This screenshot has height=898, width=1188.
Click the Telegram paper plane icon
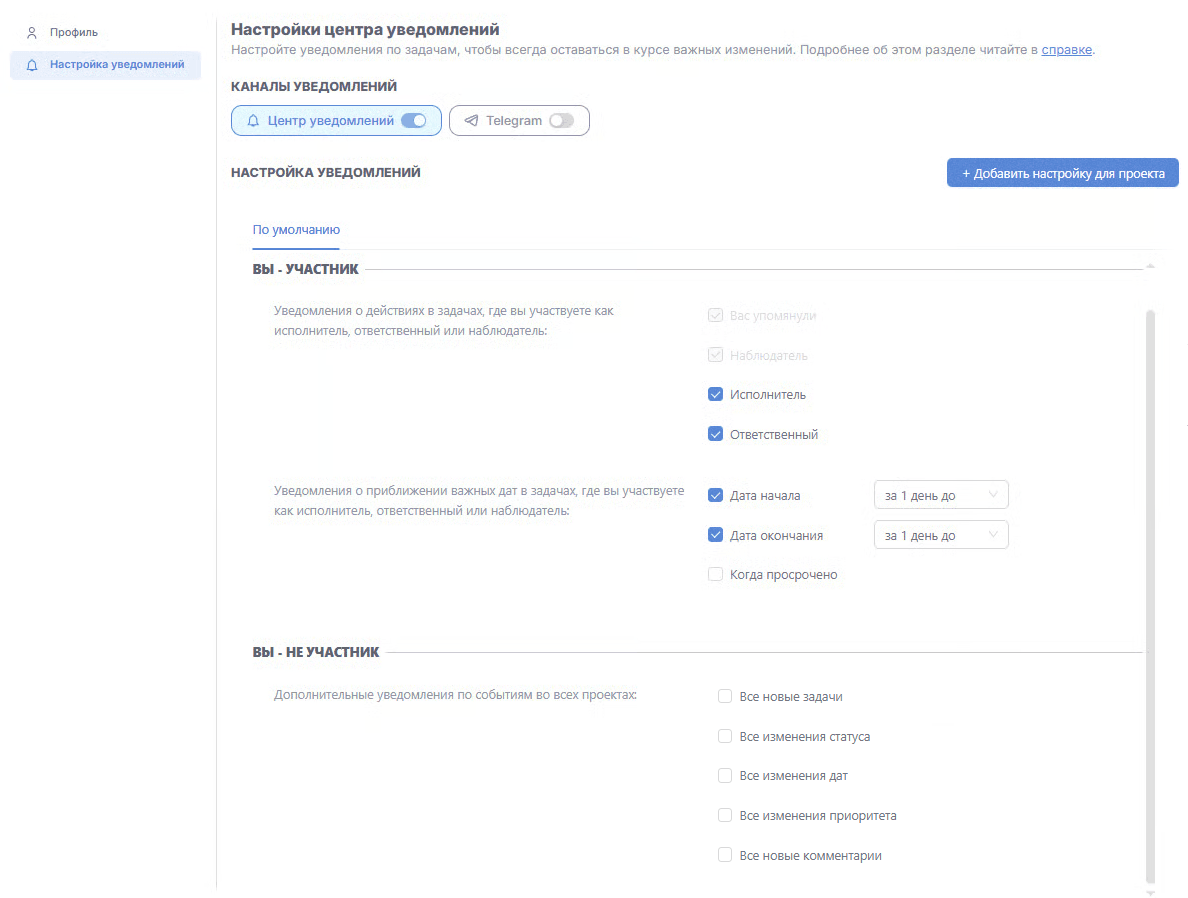click(471, 121)
